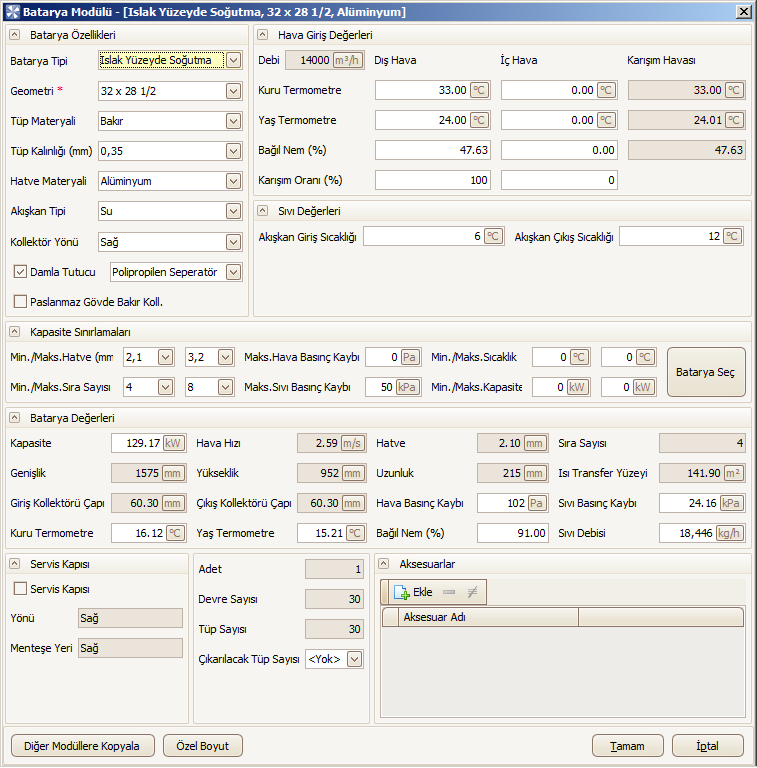Click the not-equal accessory toolbar icon
757x768 pixels.
click(472, 592)
